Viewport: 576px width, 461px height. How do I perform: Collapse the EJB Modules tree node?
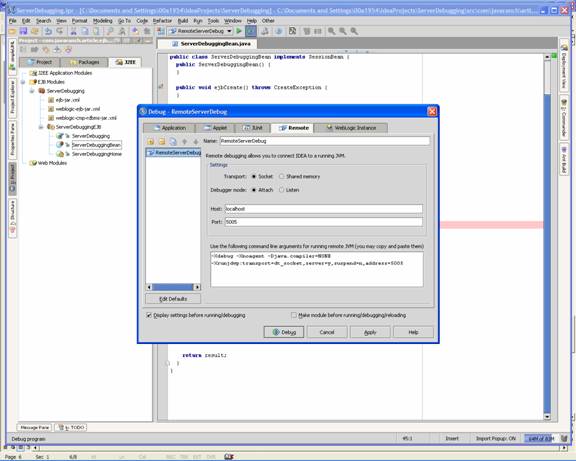(x=23, y=82)
